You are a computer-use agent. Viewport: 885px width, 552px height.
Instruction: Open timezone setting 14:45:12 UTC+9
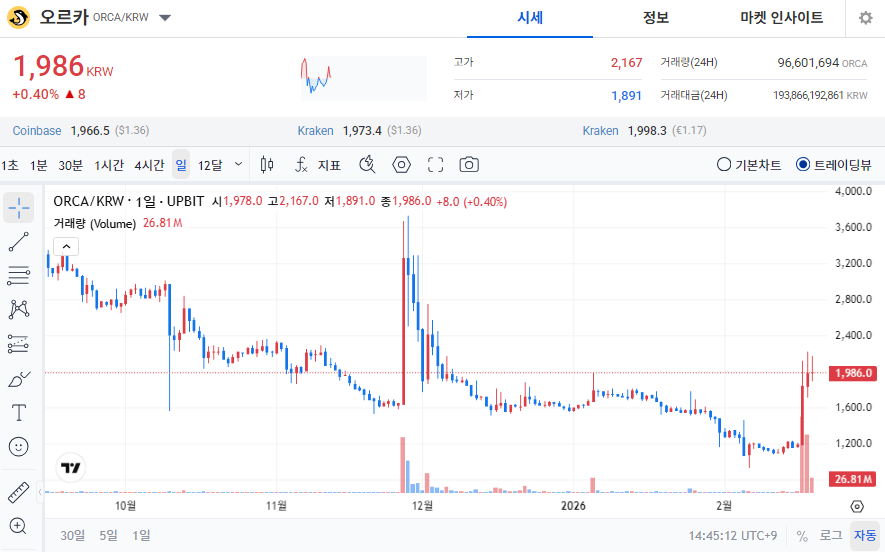click(x=733, y=535)
